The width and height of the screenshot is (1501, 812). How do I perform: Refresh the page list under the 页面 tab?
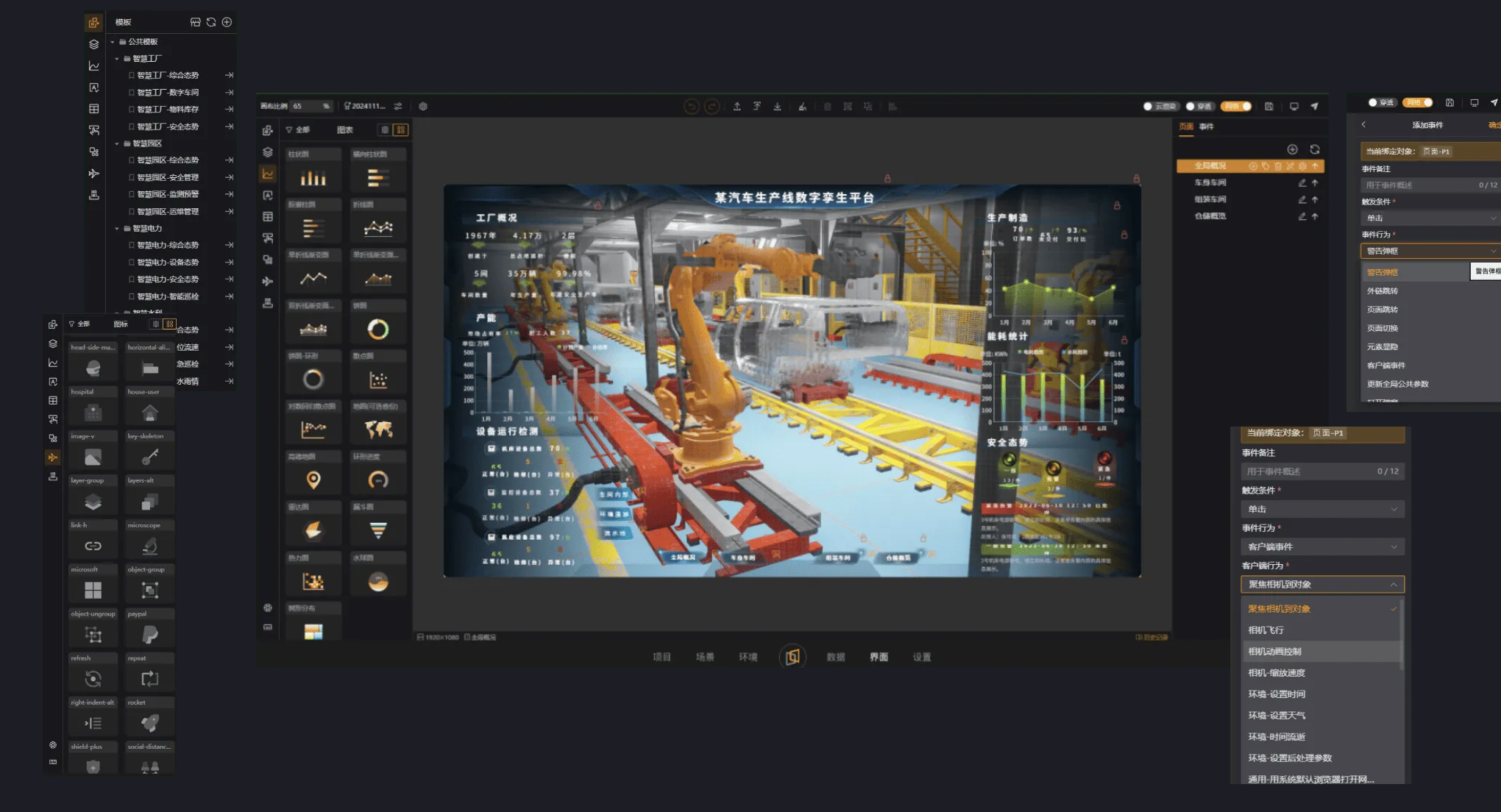pos(1315,149)
